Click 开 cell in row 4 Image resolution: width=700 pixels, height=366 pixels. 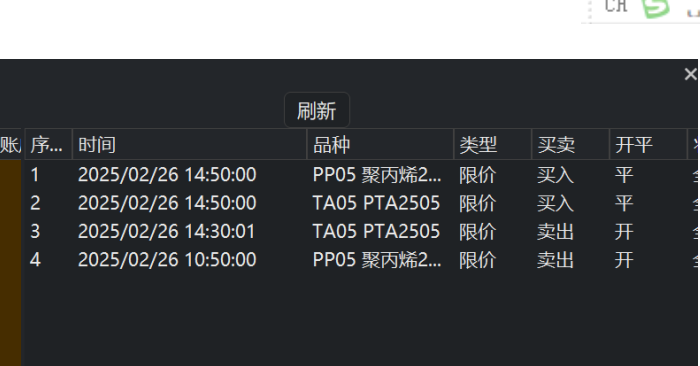coord(624,260)
